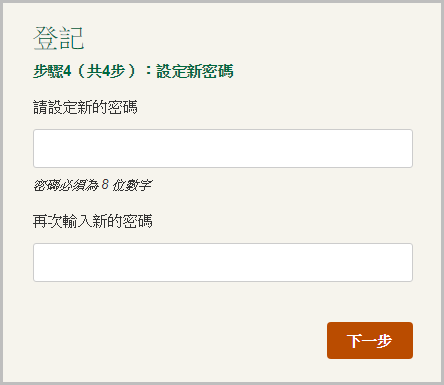Focus the 請設定新的密碼 password field
Screen dimensions: 444x385
point(223,148)
